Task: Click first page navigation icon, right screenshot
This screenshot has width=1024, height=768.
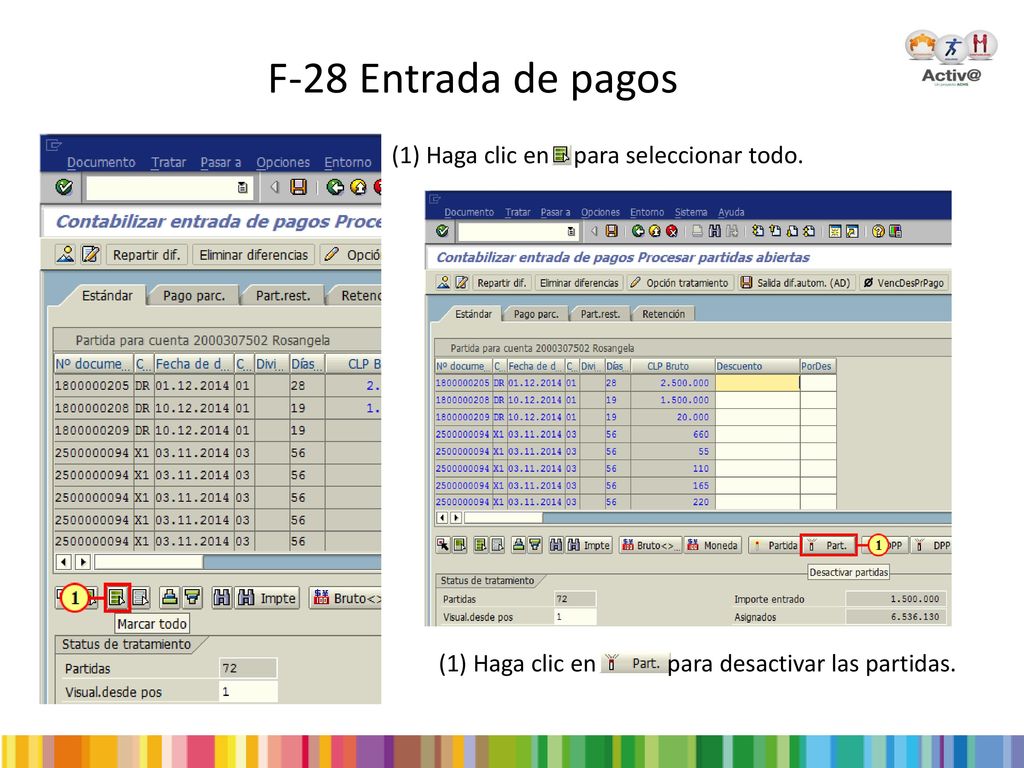Action: tap(758, 231)
